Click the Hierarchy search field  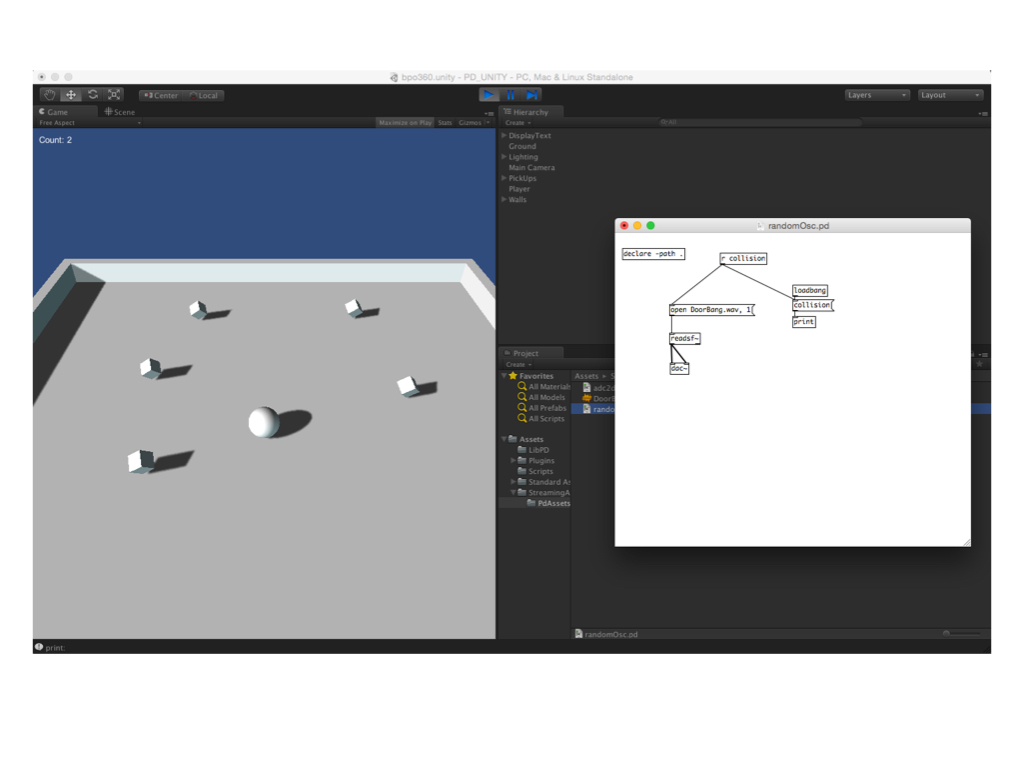pos(758,123)
